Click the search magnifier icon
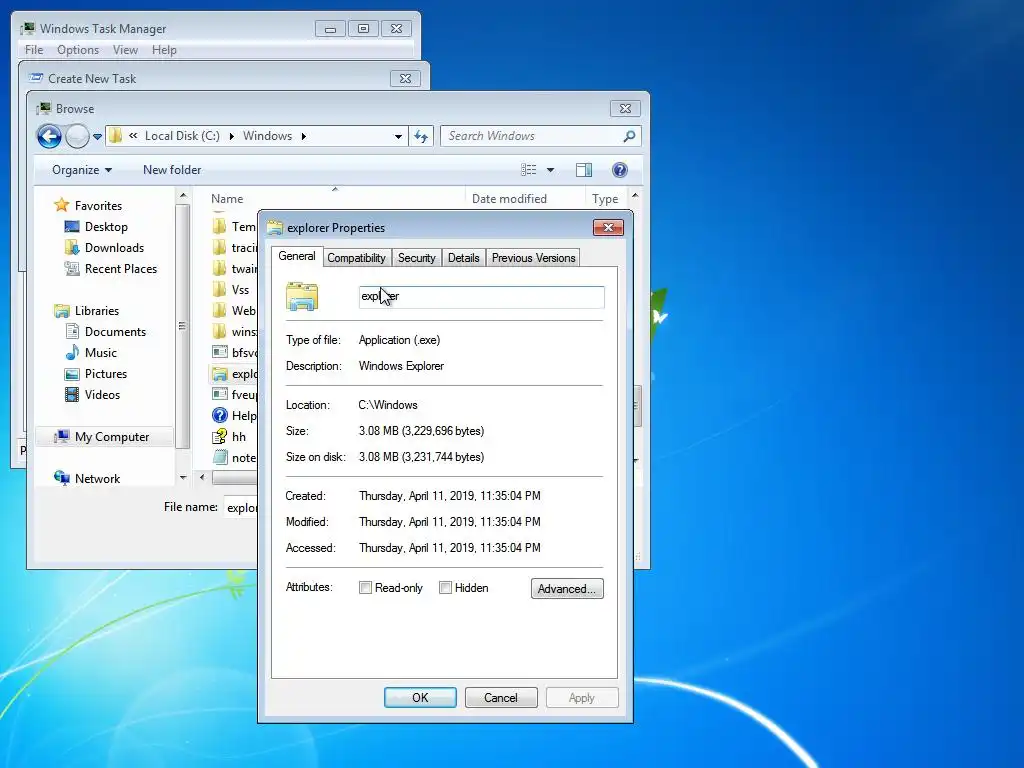 [630, 136]
